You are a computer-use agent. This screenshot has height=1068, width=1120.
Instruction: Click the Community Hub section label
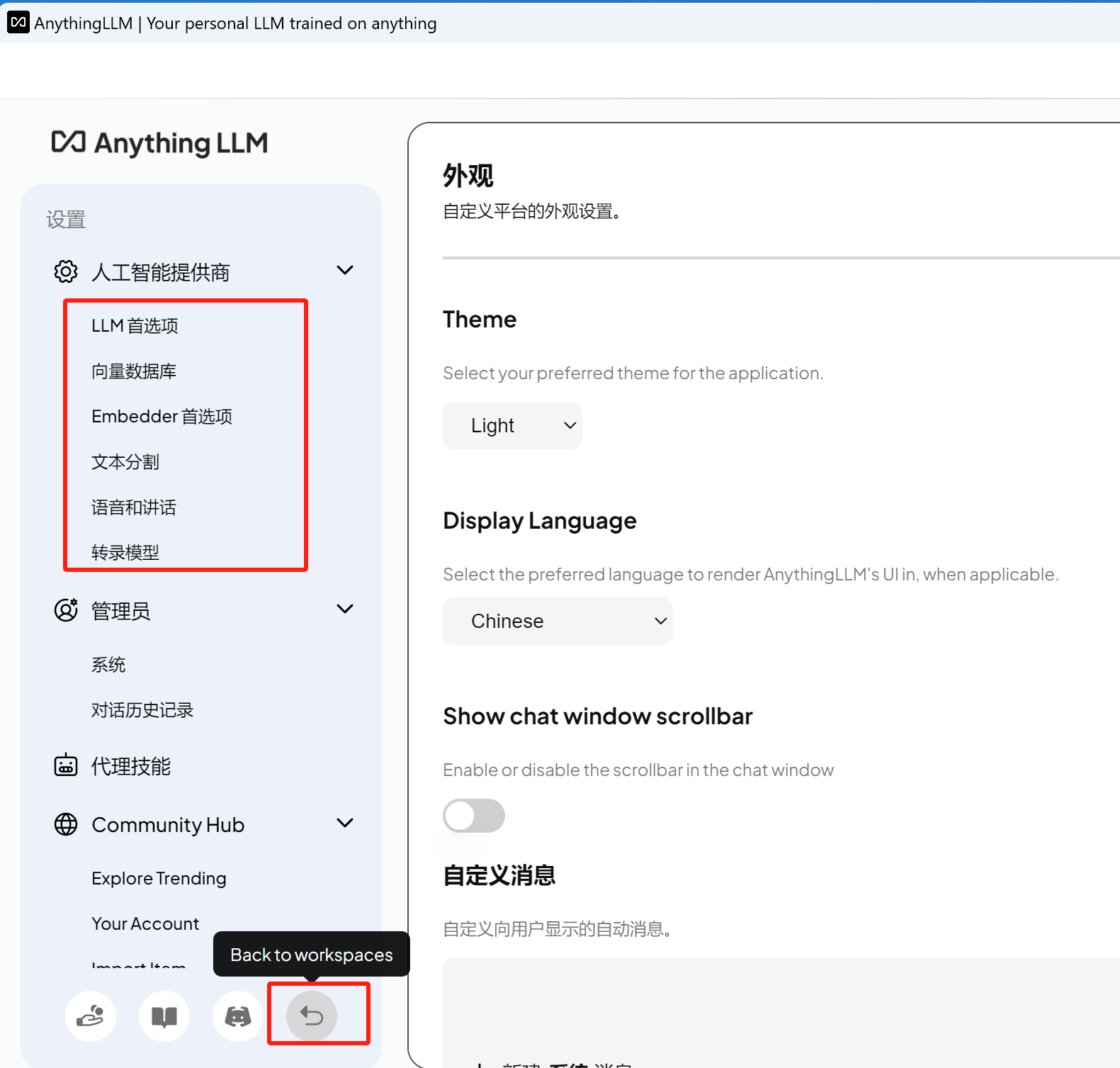pos(168,825)
